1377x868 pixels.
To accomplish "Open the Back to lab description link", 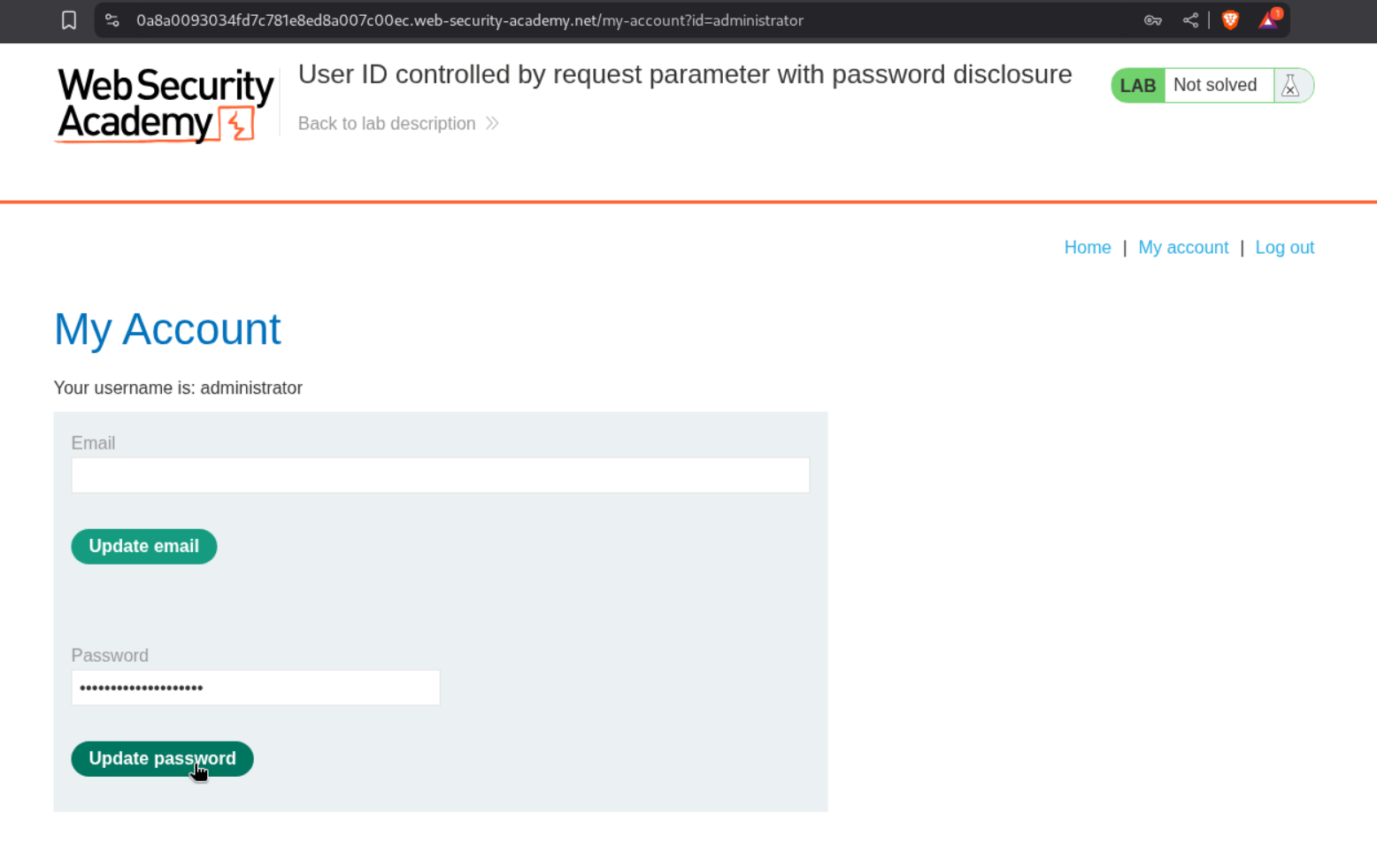I will (387, 124).
